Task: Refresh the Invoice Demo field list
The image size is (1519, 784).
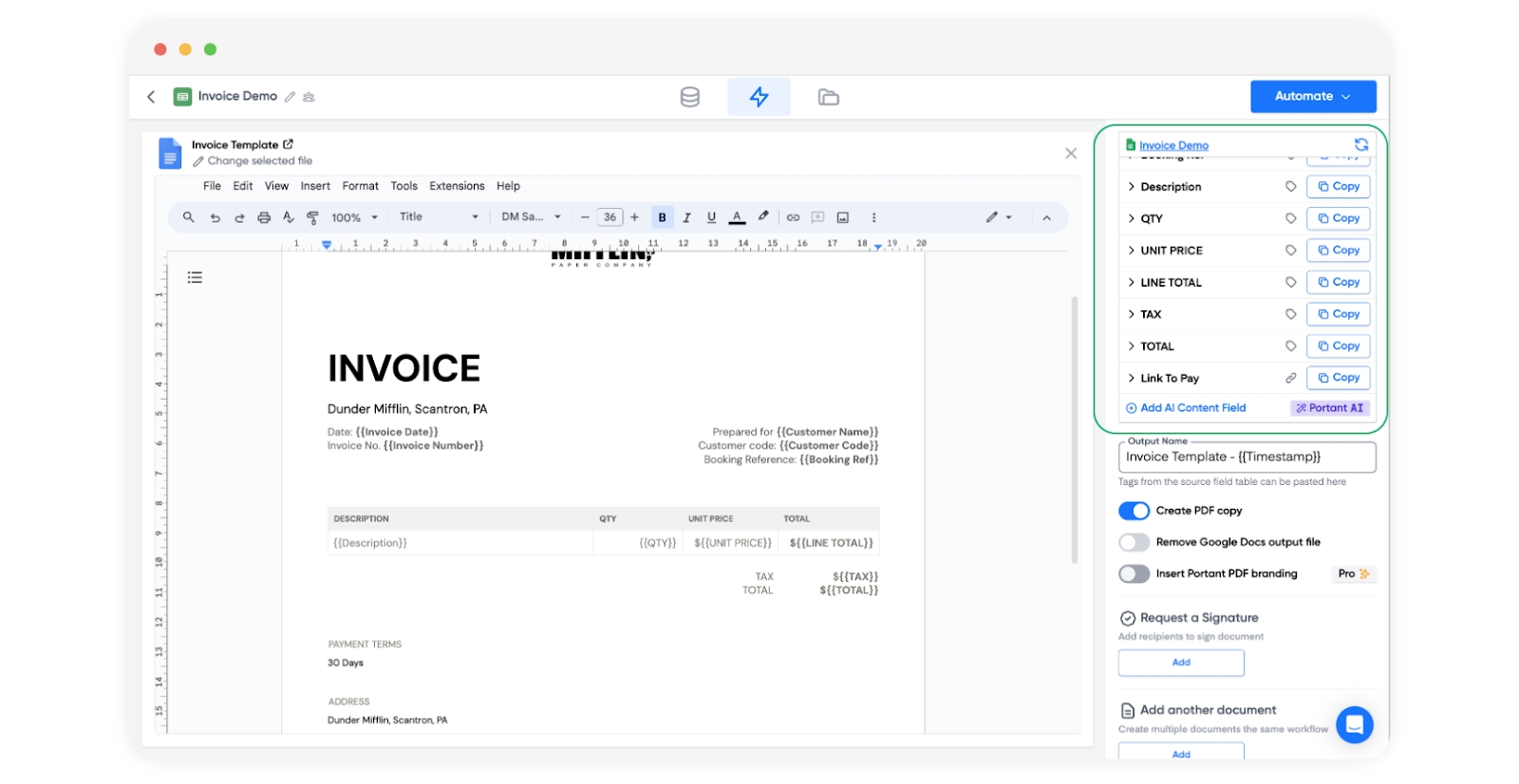Action: [1360, 144]
